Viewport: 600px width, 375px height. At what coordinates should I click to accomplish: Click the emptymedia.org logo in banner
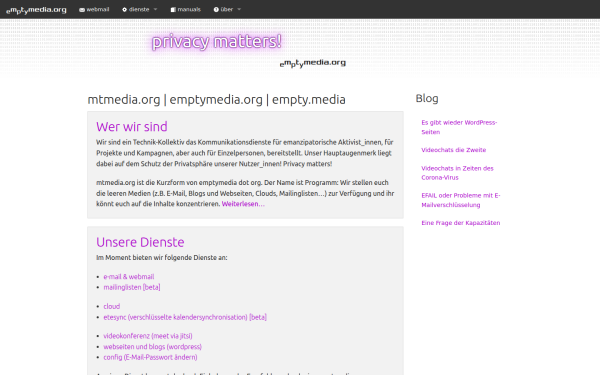coord(313,64)
